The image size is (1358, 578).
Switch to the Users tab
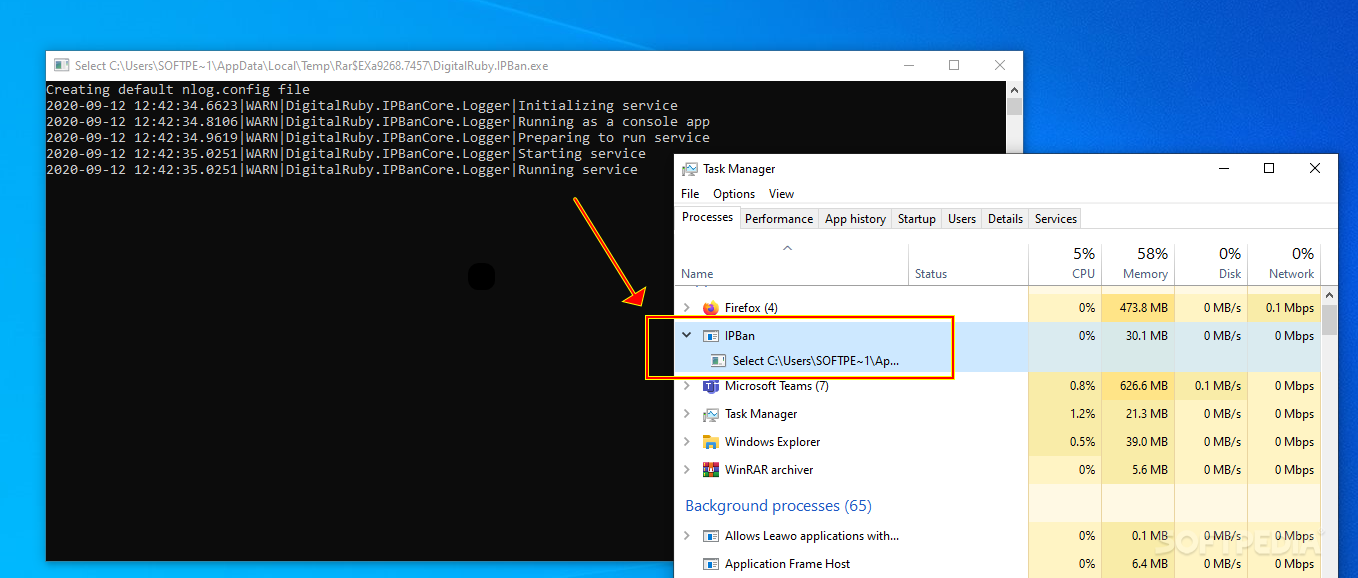click(962, 219)
